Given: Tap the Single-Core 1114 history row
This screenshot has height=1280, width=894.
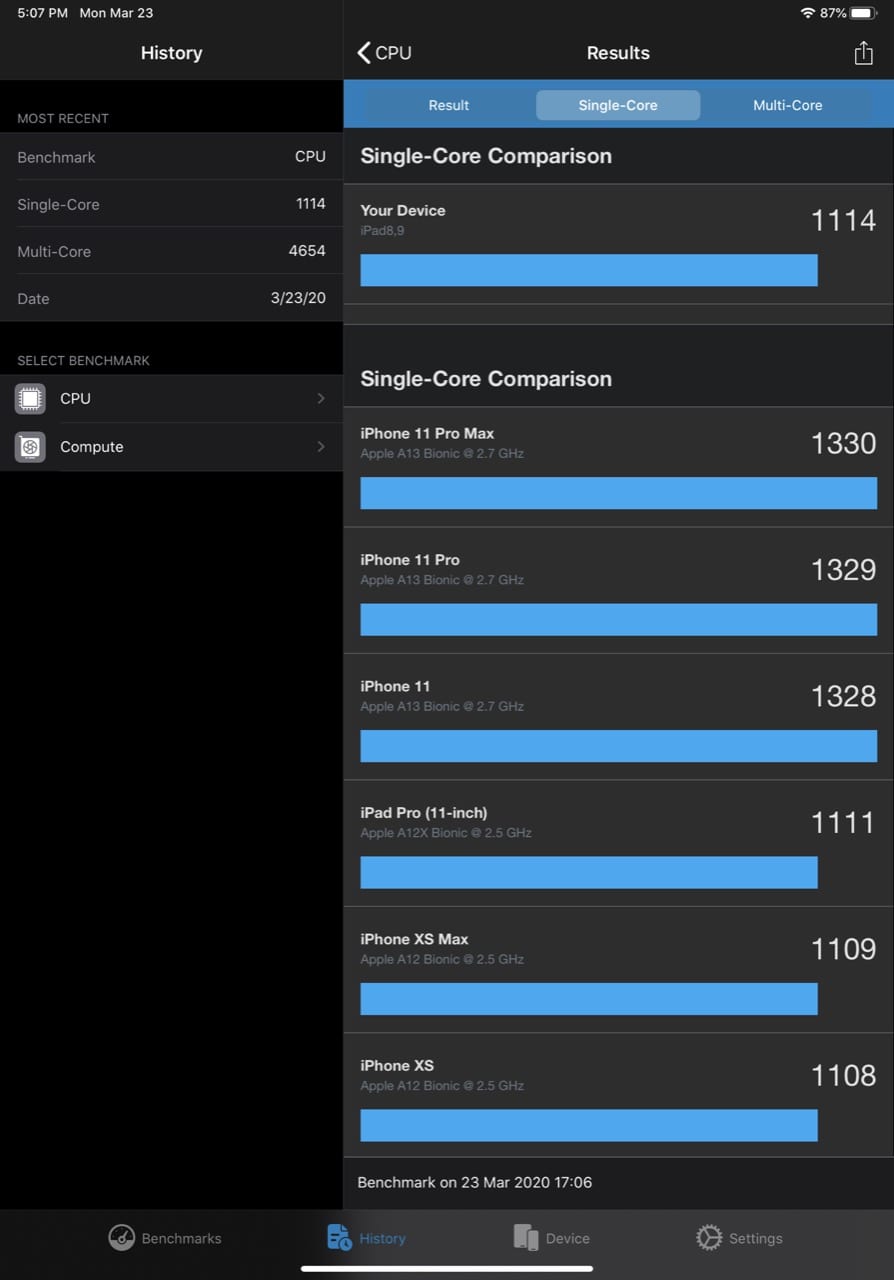Looking at the screenshot, I should click(x=171, y=204).
